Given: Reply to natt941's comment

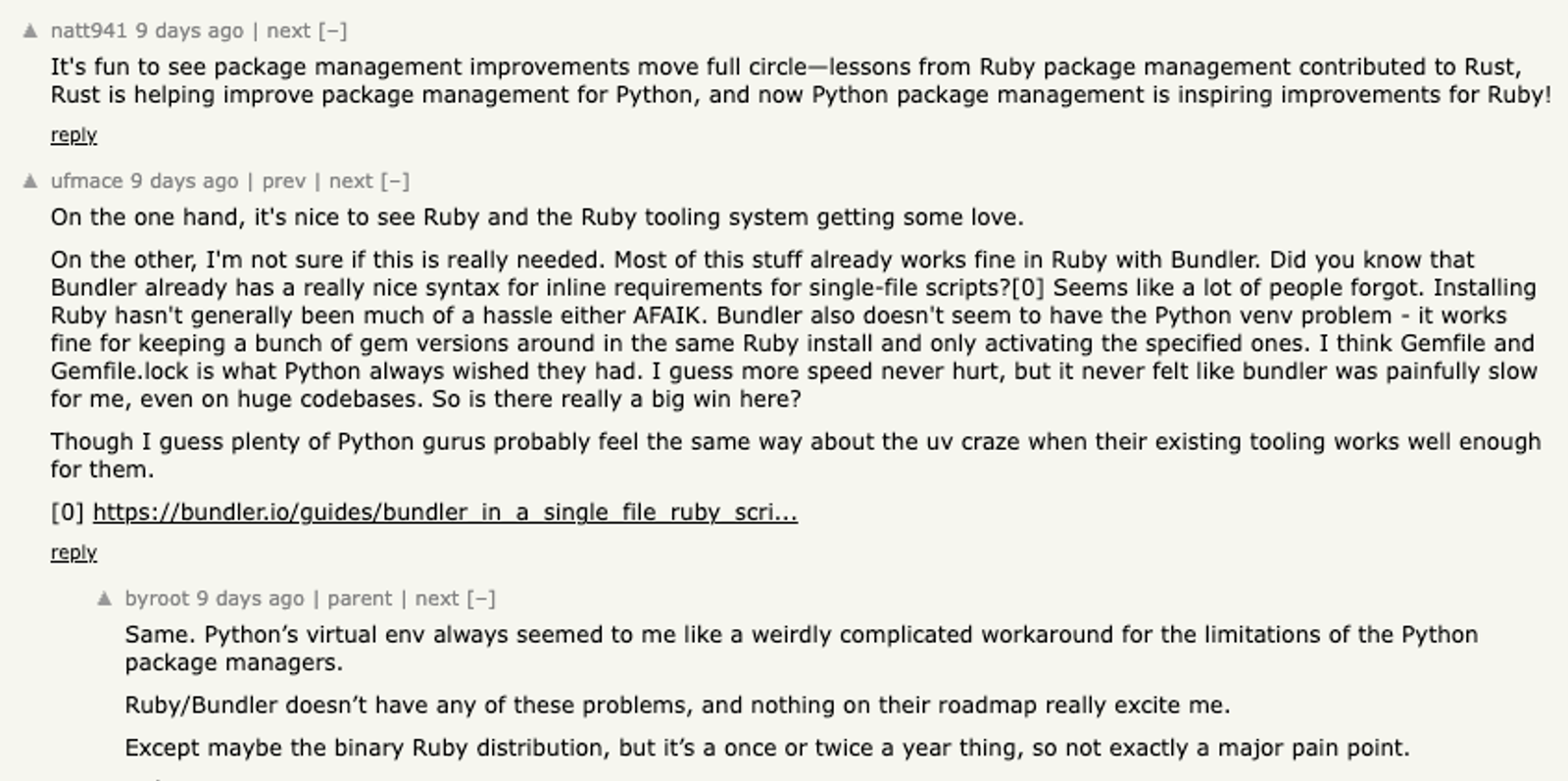Looking at the screenshot, I should tap(73, 134).
